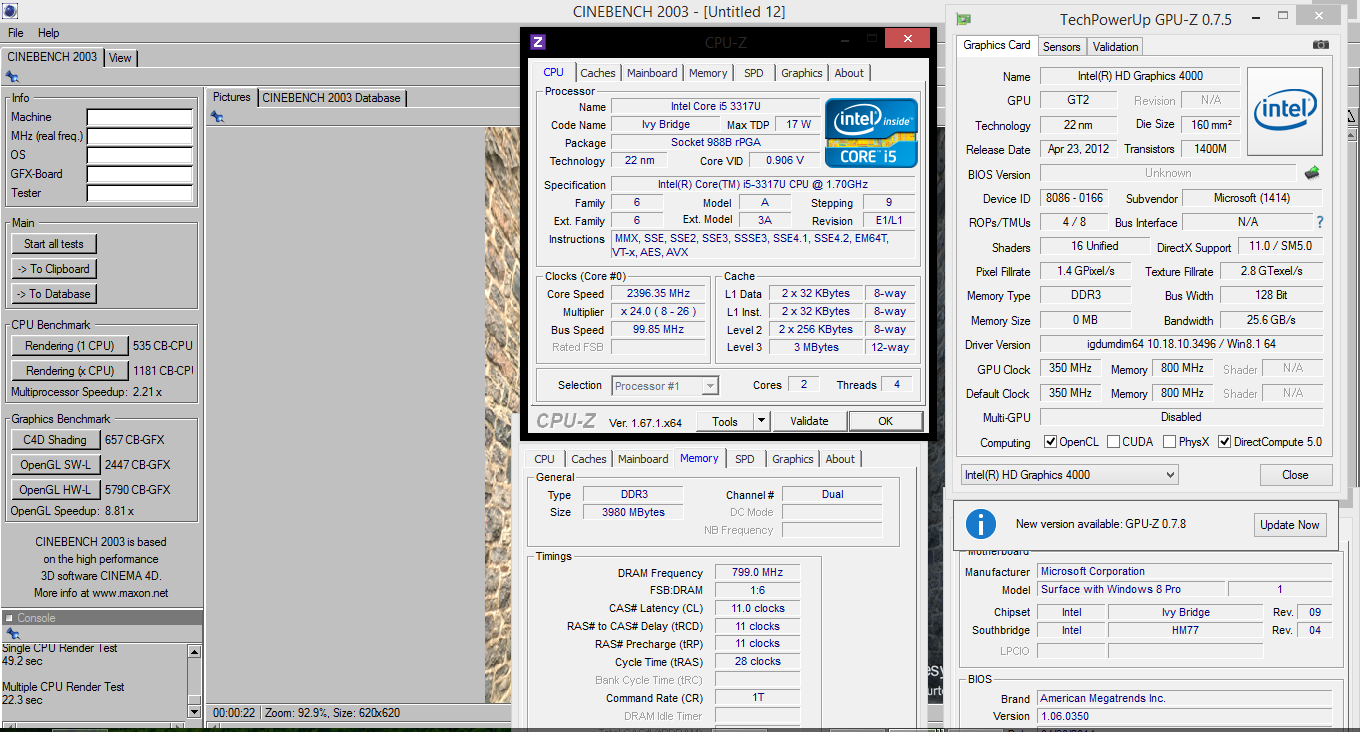Run the OpenGL HW-L benchmark
This screenshot has height=732, width=1360.
(54, 490)
